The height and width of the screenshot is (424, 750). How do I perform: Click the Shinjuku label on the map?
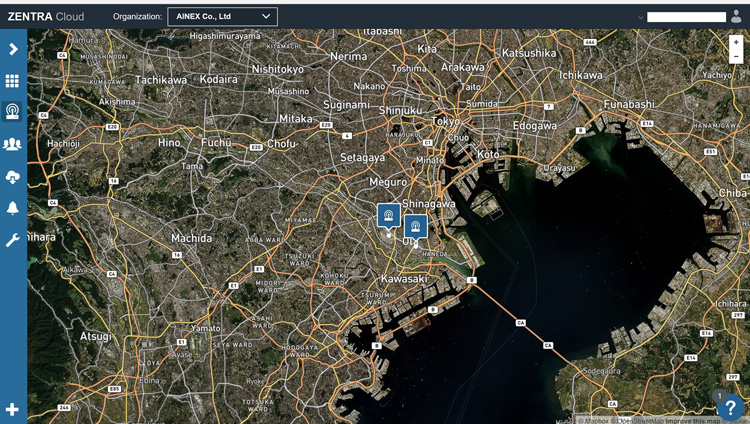(400, 111)
